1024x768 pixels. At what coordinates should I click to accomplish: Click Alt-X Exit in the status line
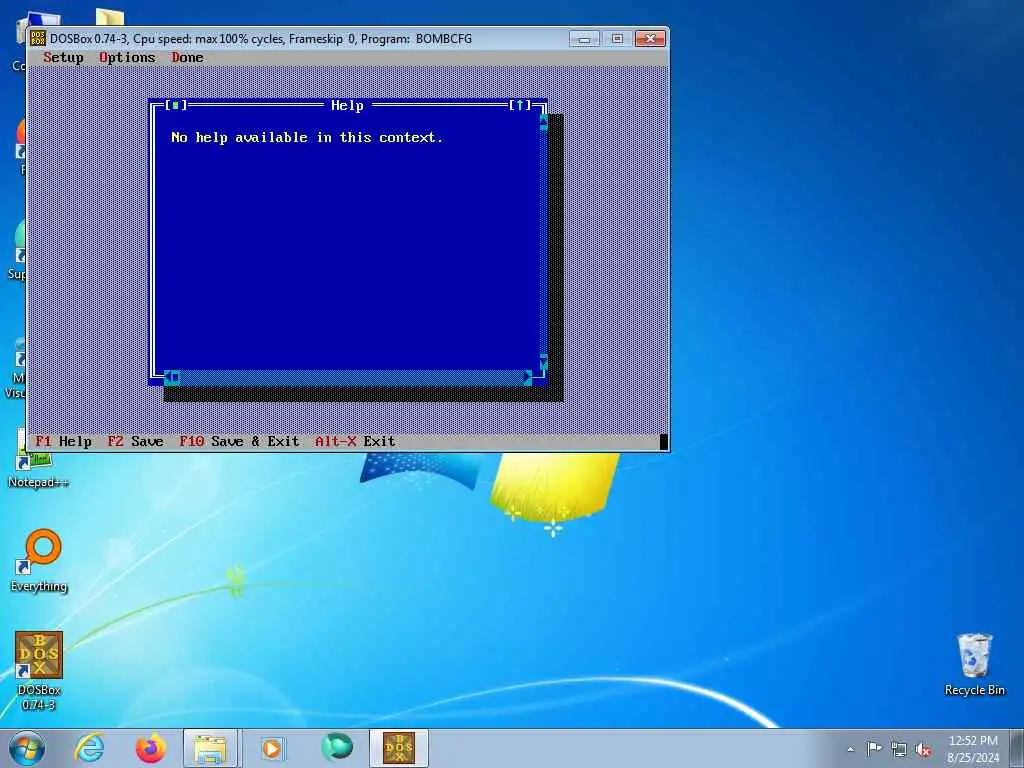tap(355, 441)
